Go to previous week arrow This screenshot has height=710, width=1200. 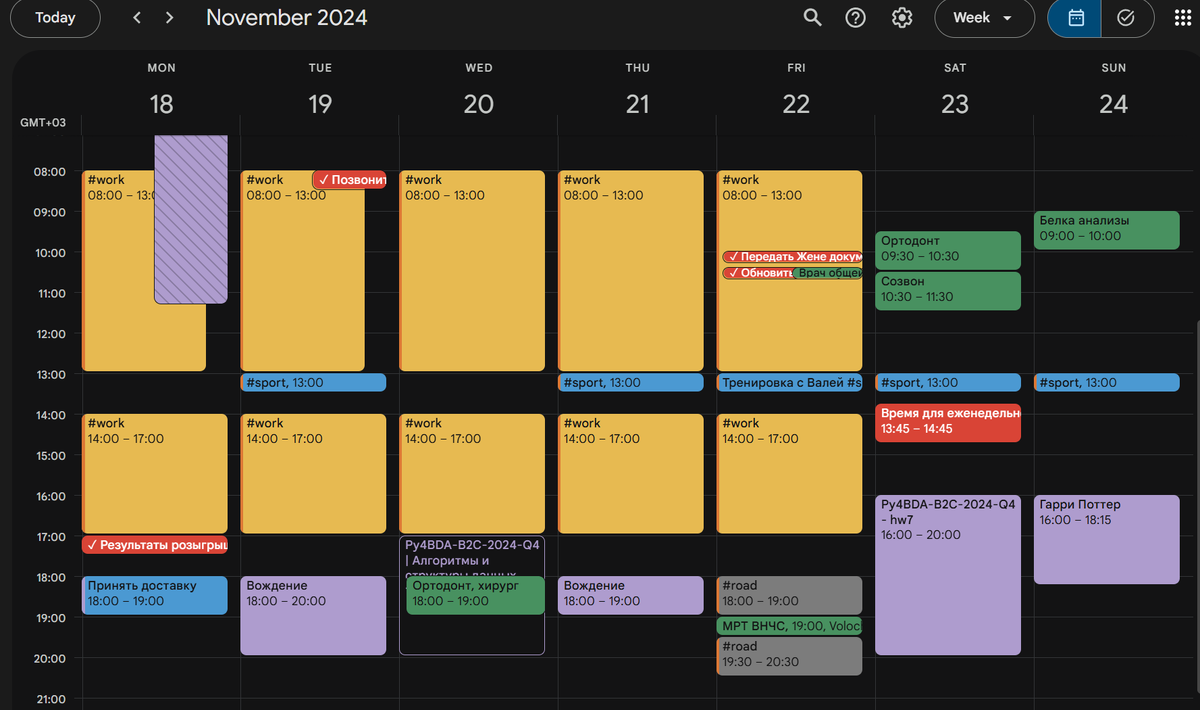[x=137, y=18]
